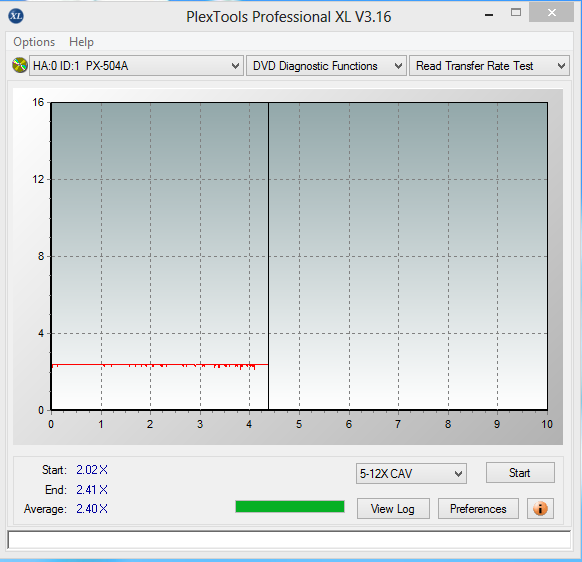
Task: Click the View Log button
Action: click(x=393, y=509)
